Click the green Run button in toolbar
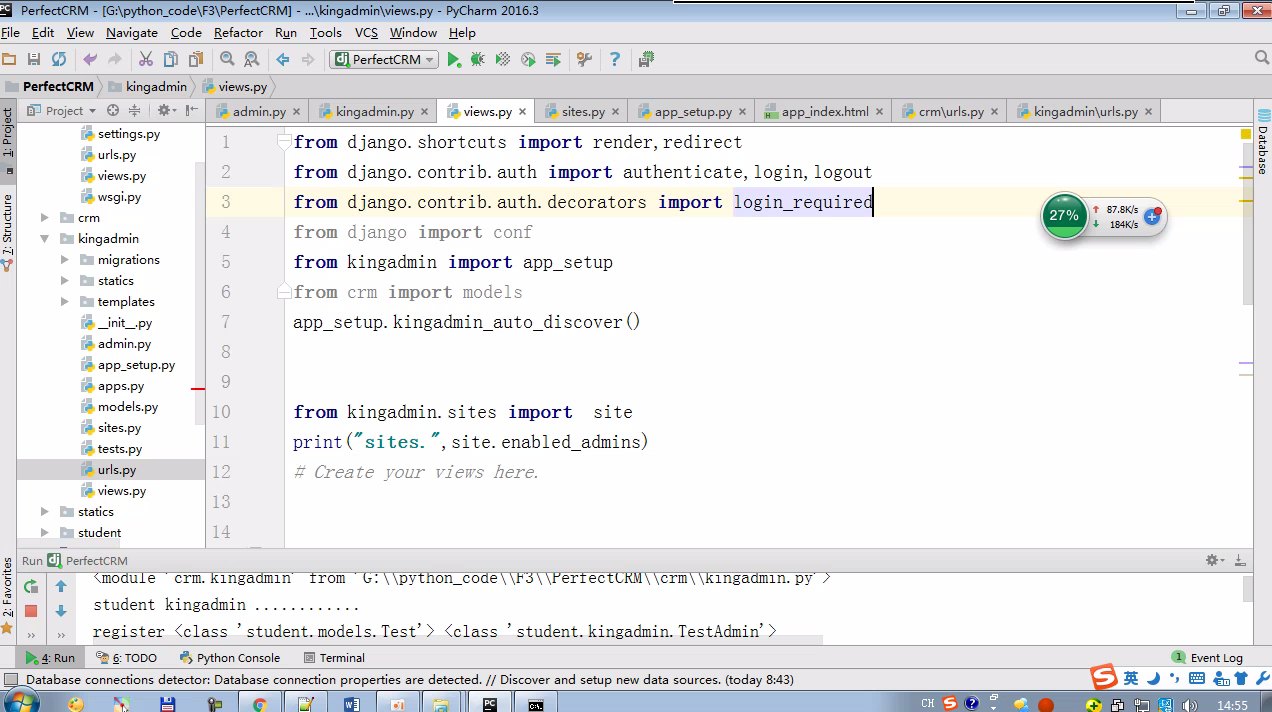The width and height of the screenshot is (1272, 712). click(454, 60)
